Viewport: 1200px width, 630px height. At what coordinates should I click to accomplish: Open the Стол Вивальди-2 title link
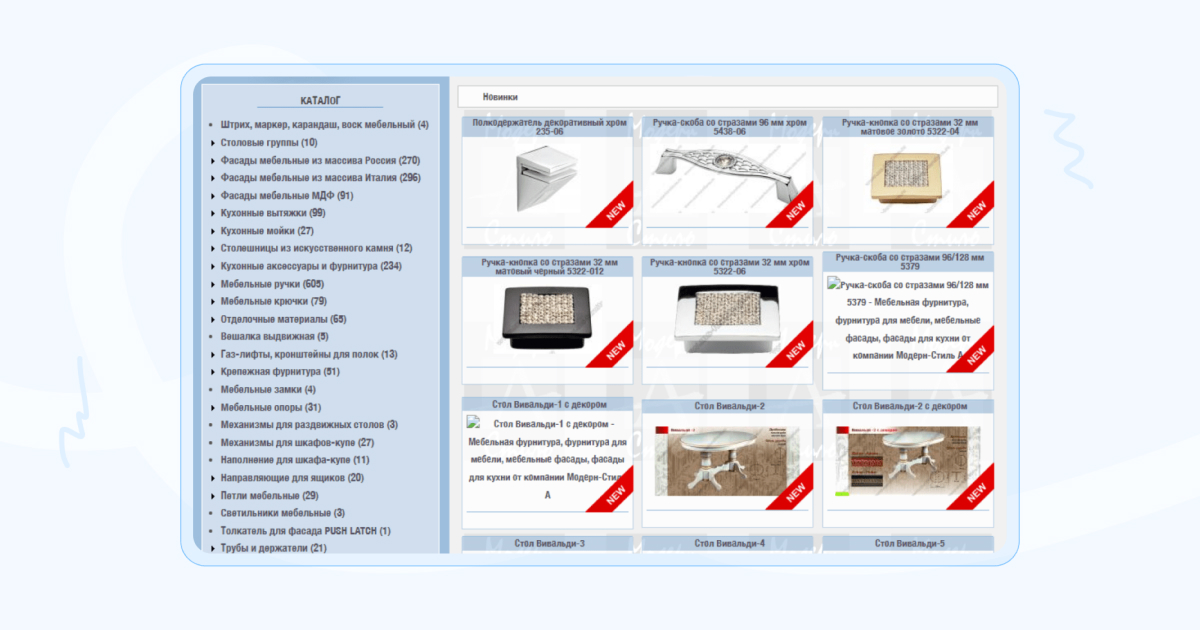click(728, 406)
